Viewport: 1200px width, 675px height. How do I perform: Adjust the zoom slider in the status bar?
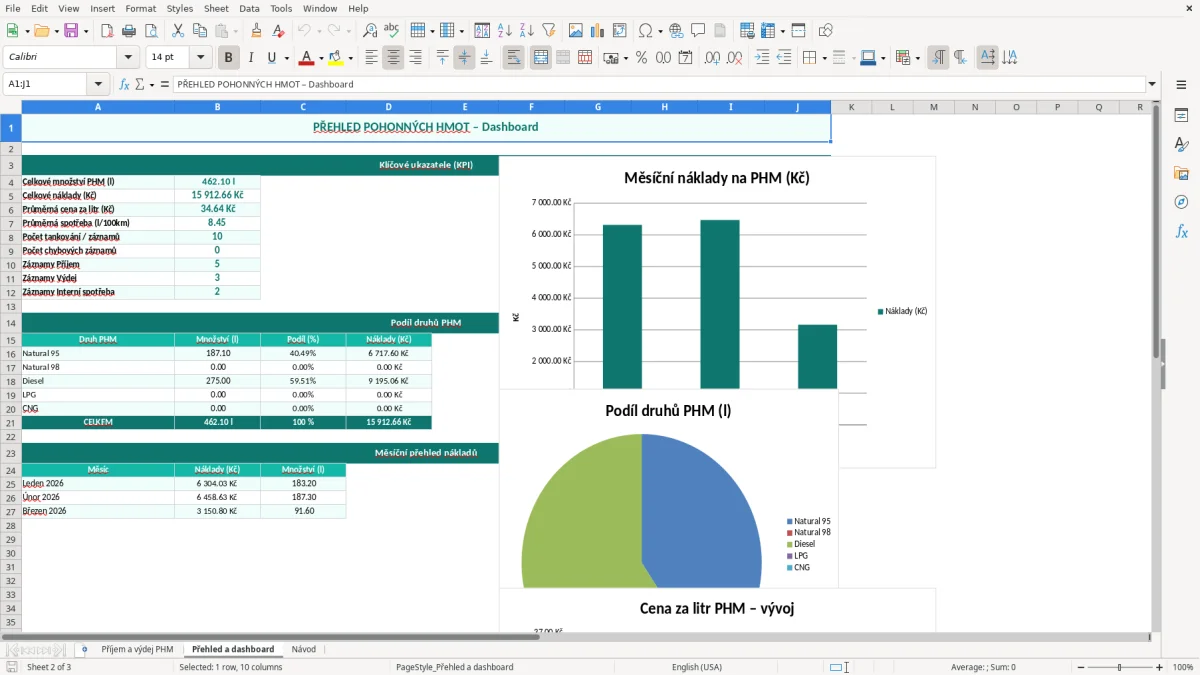pos(1120,667)
